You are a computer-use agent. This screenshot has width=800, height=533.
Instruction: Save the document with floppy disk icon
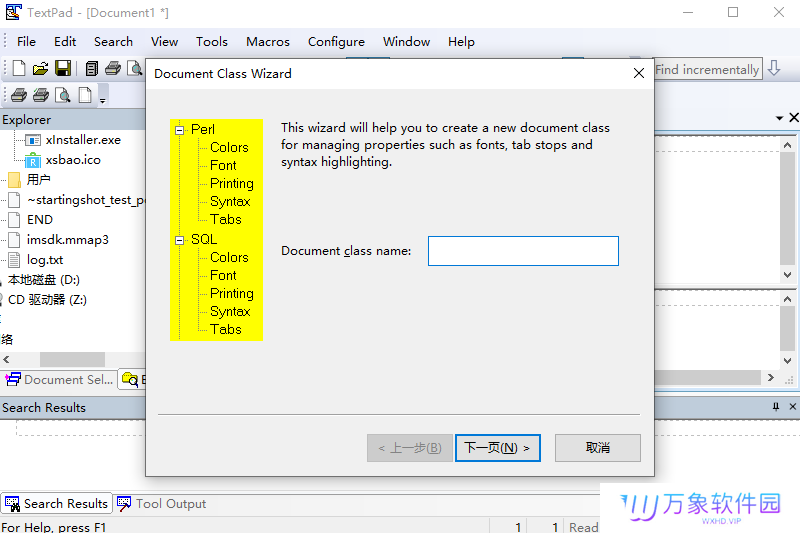63,68
